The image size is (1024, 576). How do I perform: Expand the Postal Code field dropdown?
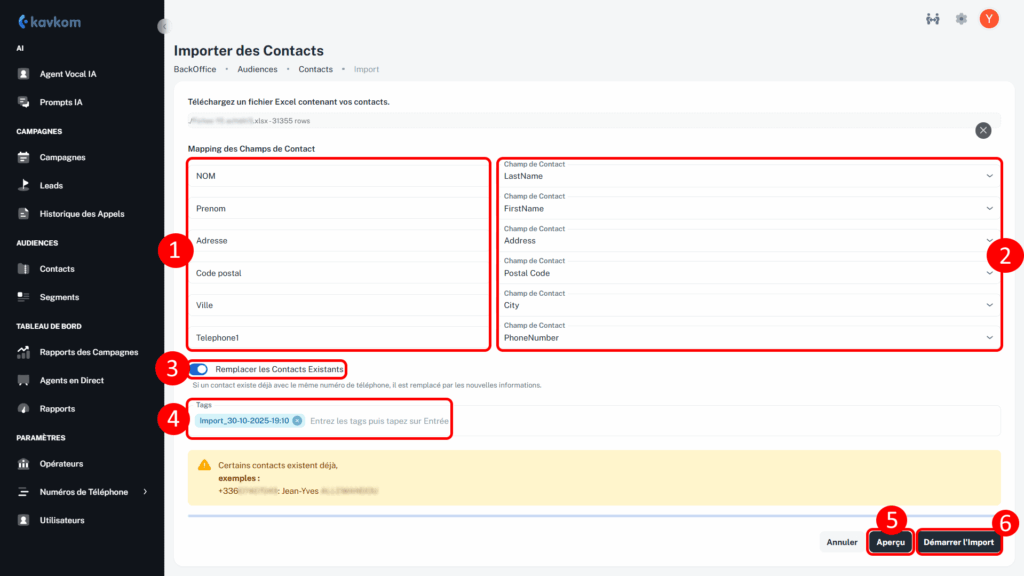click(989, 273)
